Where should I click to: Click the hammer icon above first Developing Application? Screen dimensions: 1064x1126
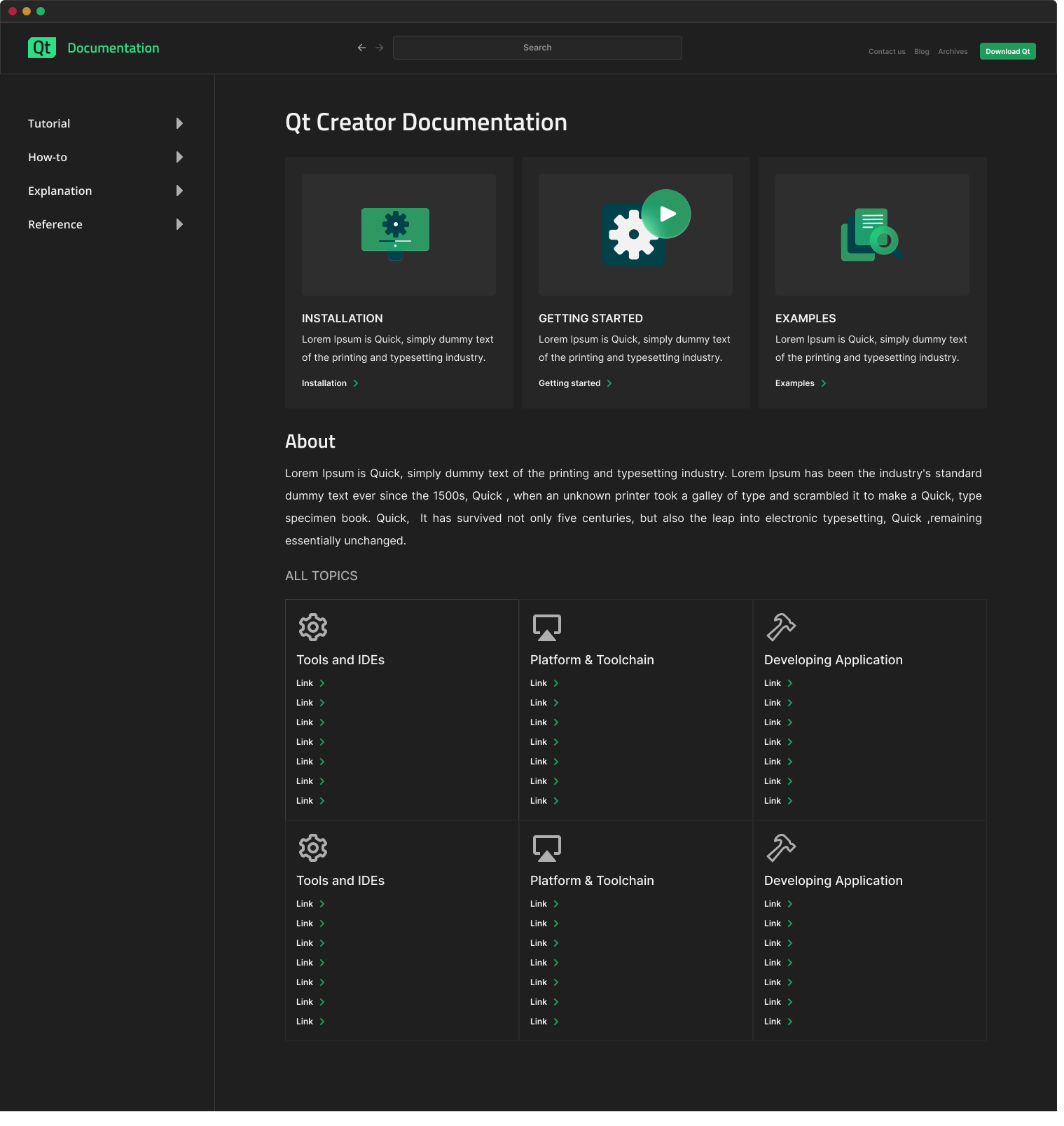tap(781, 627)
